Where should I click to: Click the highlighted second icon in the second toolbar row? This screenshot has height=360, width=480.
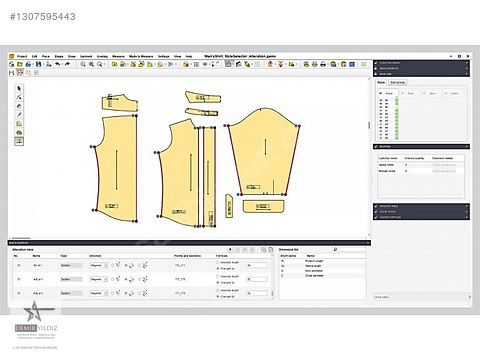coord(20,72)
